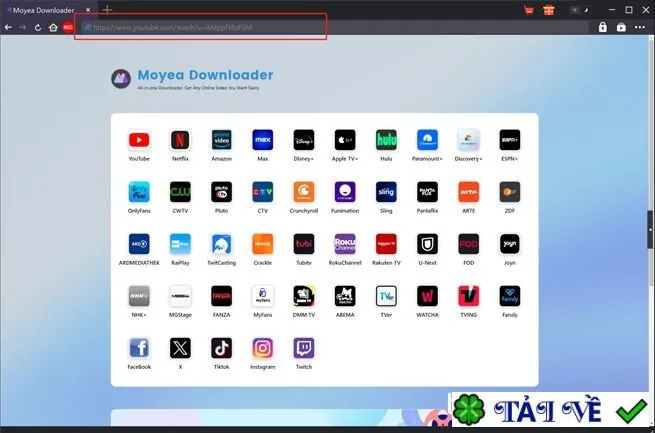The image size is (655, 433).
Task: Choose the WATCHA icon
Action: [x=427, y=296]
